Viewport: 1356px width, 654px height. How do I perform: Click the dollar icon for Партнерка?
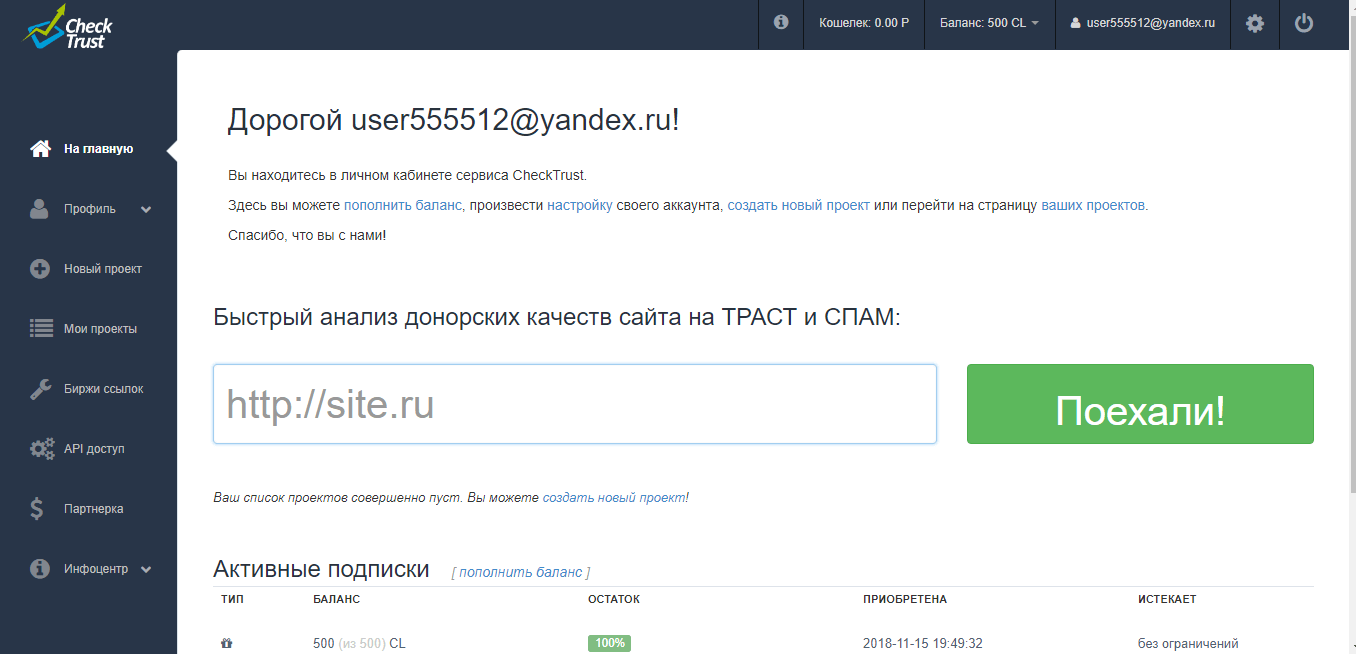point(38,509)
